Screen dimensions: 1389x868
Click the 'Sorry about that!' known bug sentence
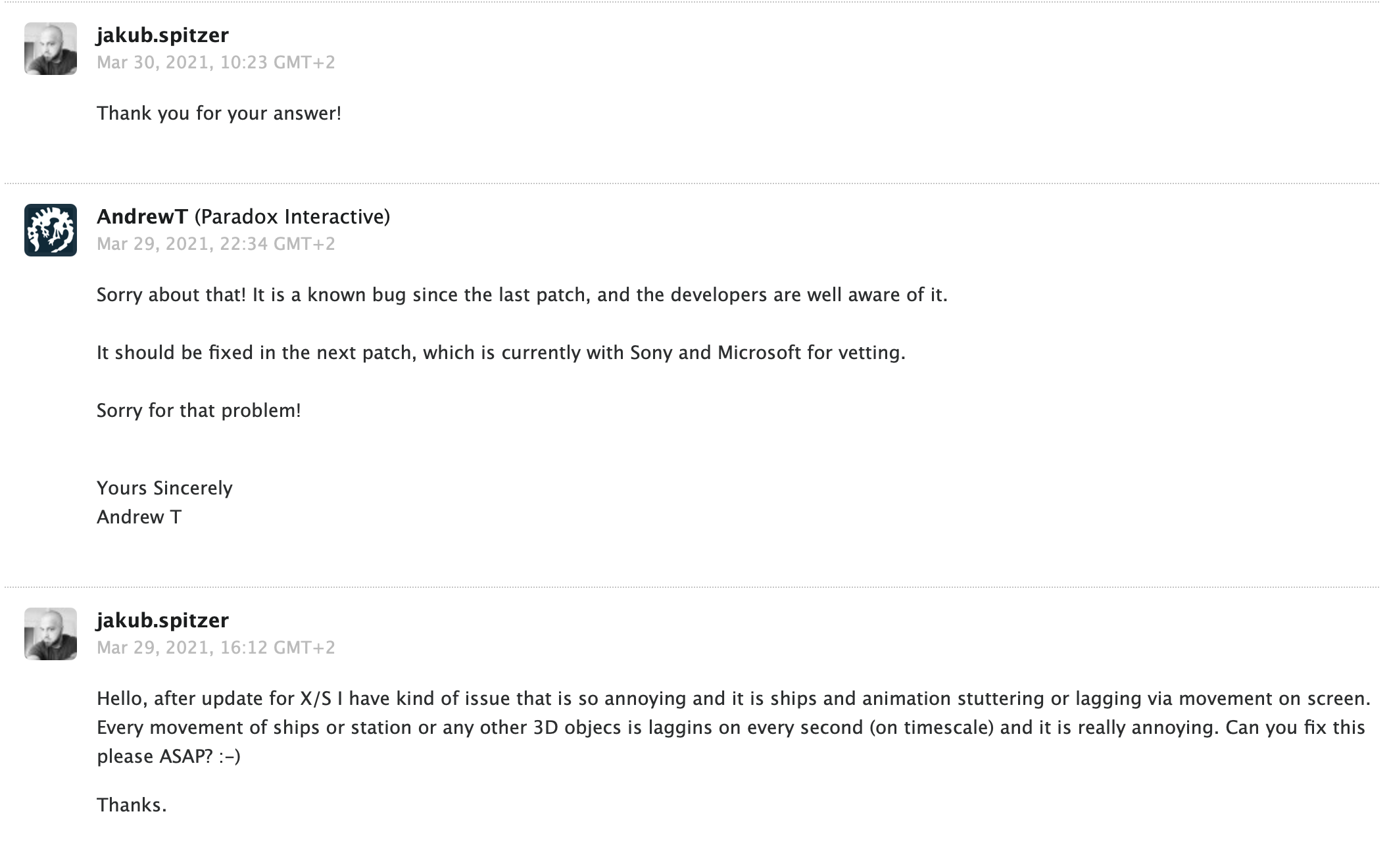point(522,295)
